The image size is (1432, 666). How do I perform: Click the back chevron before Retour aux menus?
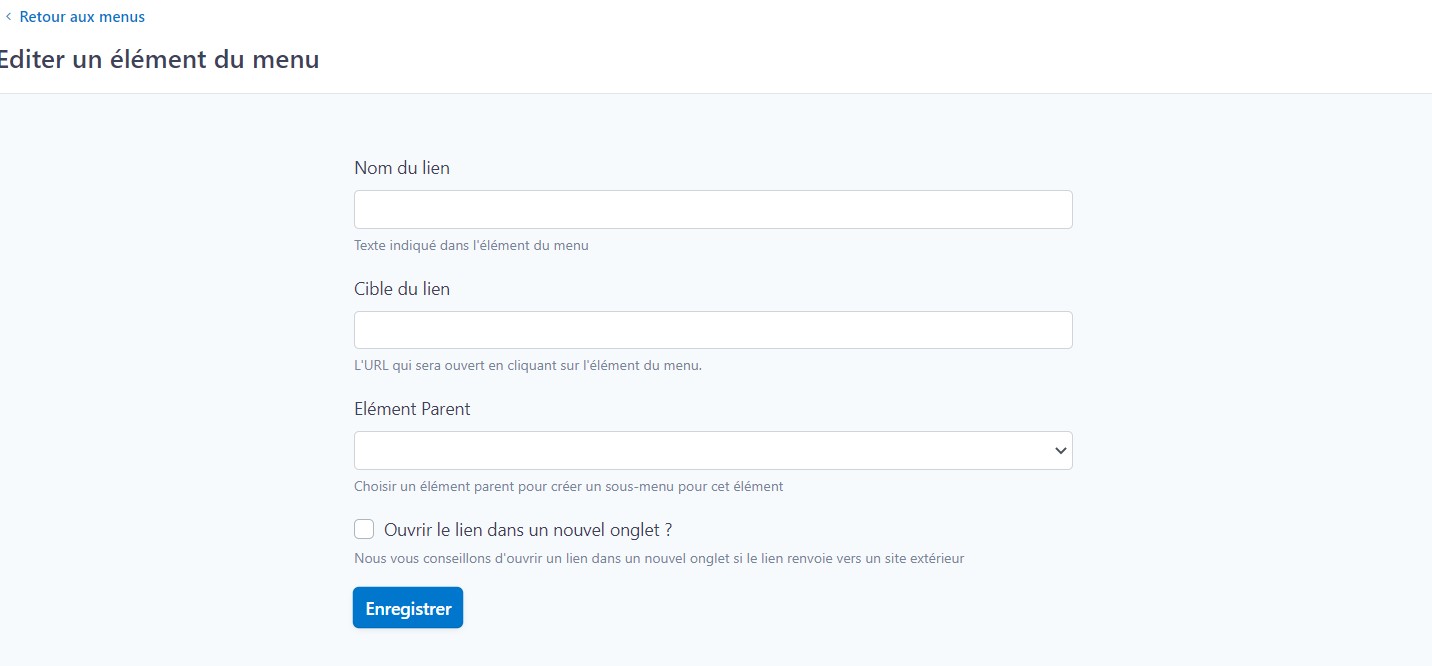coord(9,17)
